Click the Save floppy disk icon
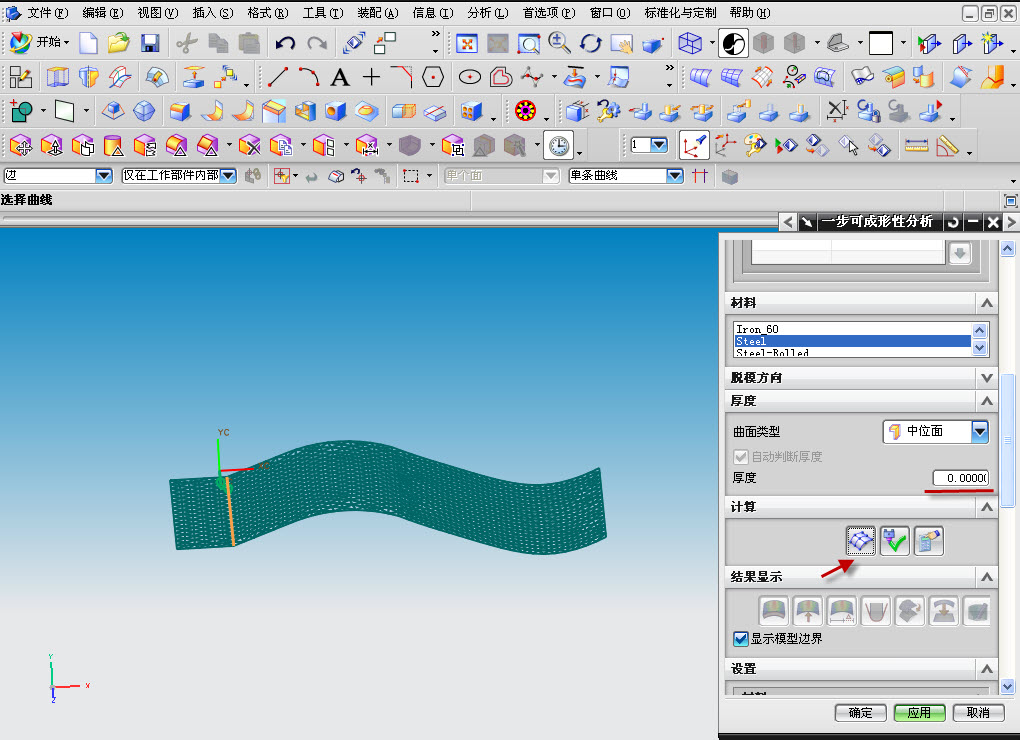Screen dimensions: 1020x740 pos(150,44)
